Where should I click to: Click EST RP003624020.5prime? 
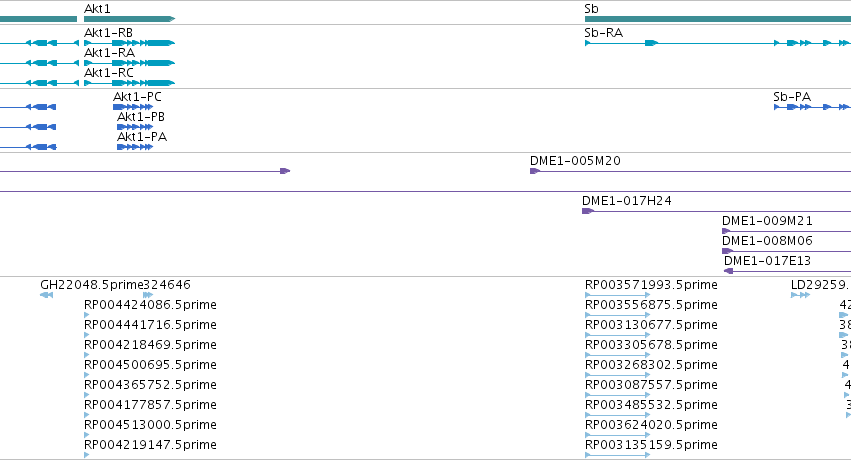click(x=651, y=425)
